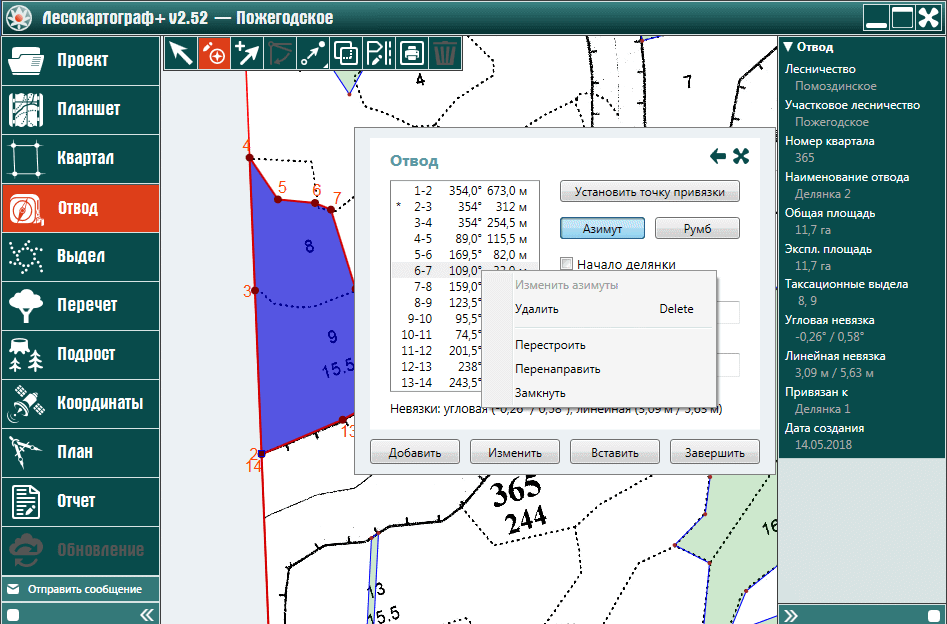Close the Отвод dialog with the X icon
The width and height of the screenshot is (947, 624).
click(x=741, y=156)
